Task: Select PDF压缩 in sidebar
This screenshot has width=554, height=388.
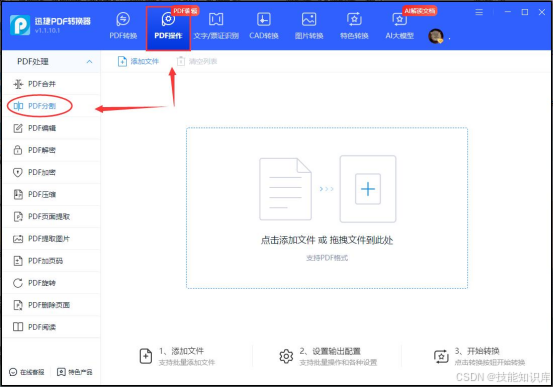Action: coord(51,194)
